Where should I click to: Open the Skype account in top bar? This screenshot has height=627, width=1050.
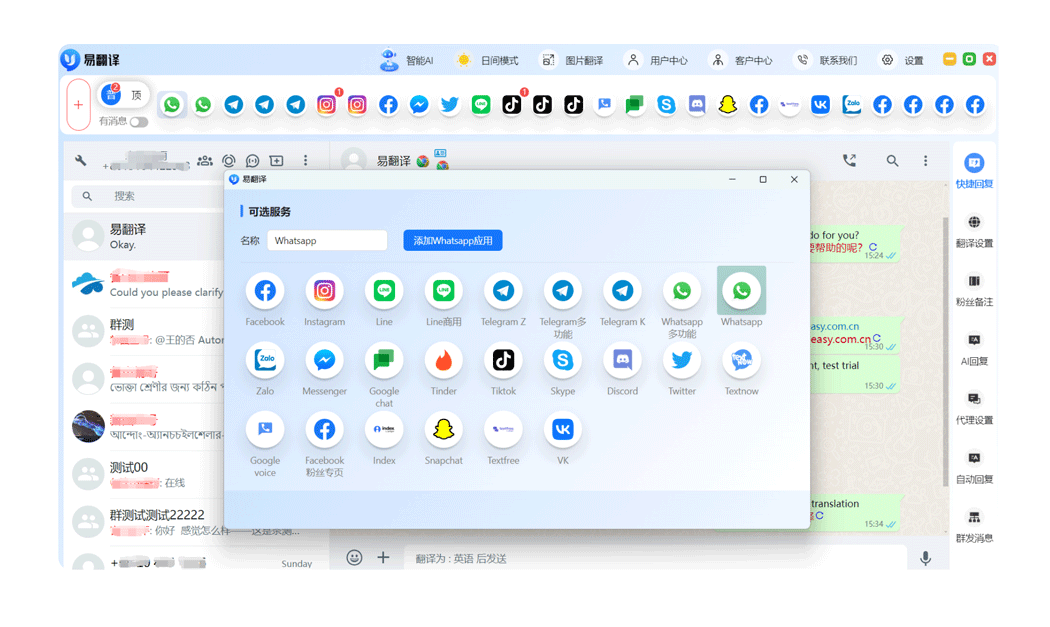coord(666,104)
